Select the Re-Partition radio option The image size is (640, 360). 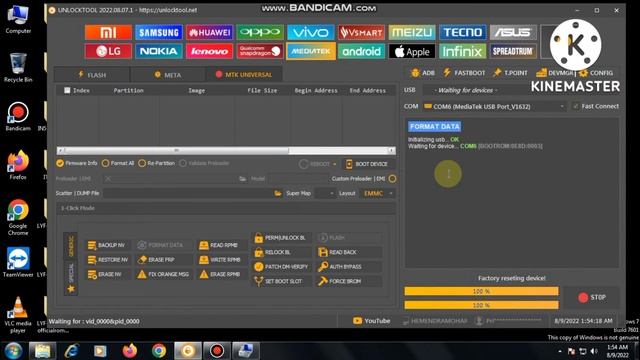click(157, 163)
